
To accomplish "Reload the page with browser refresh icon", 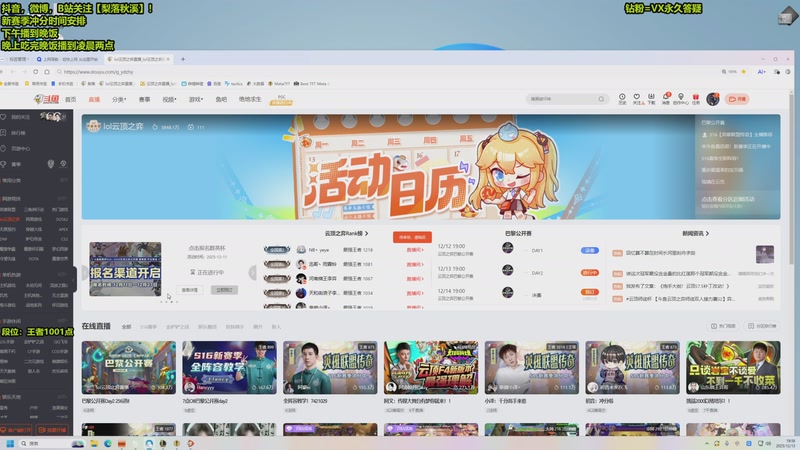I will (x=35, y=72).
